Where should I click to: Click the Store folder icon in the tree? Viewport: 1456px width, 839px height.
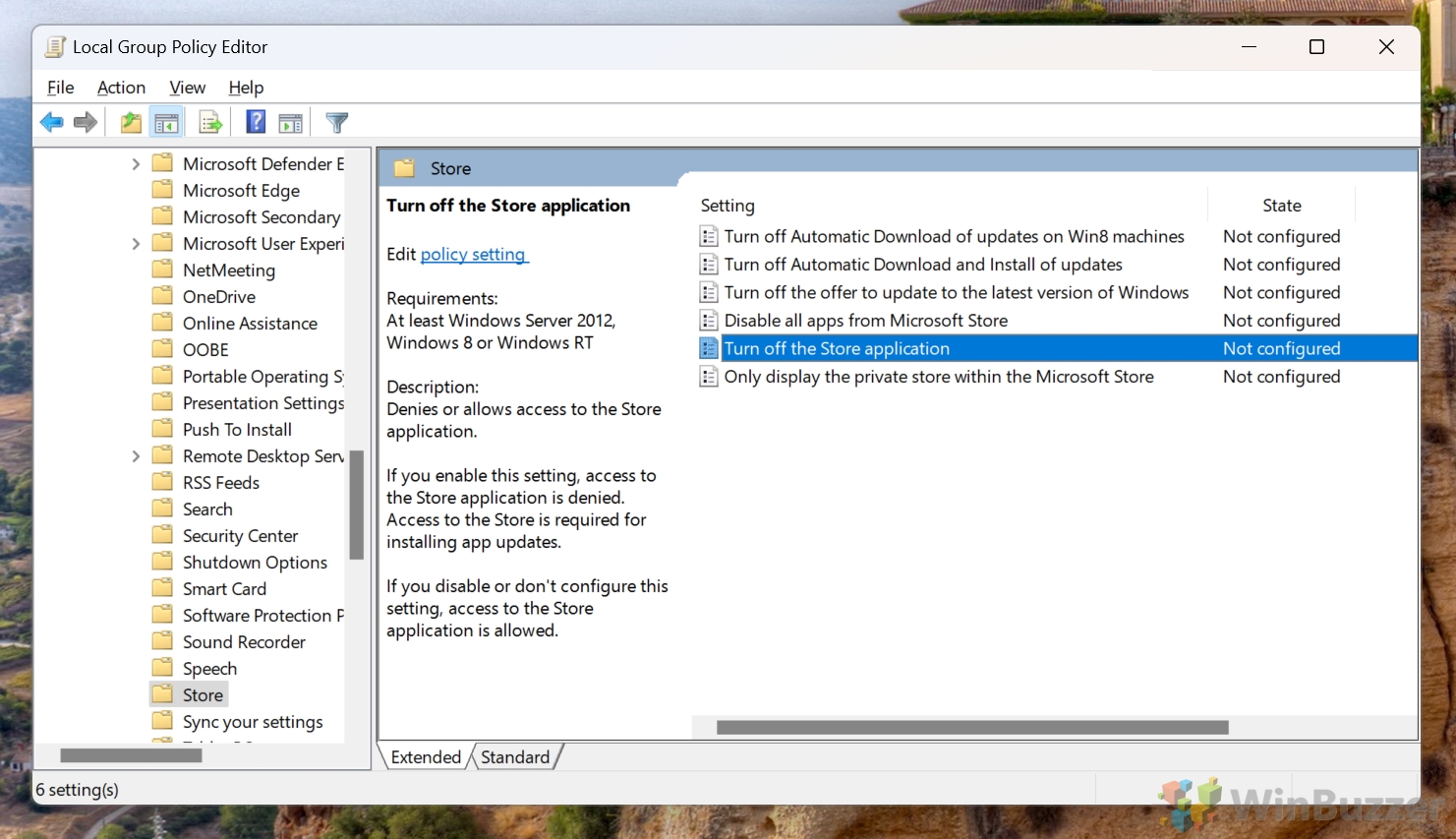(163, 694)
